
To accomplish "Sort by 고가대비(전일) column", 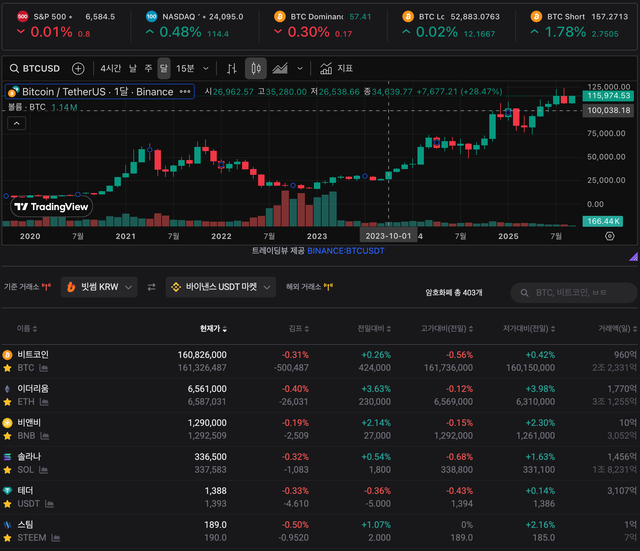I will [447, 329].
